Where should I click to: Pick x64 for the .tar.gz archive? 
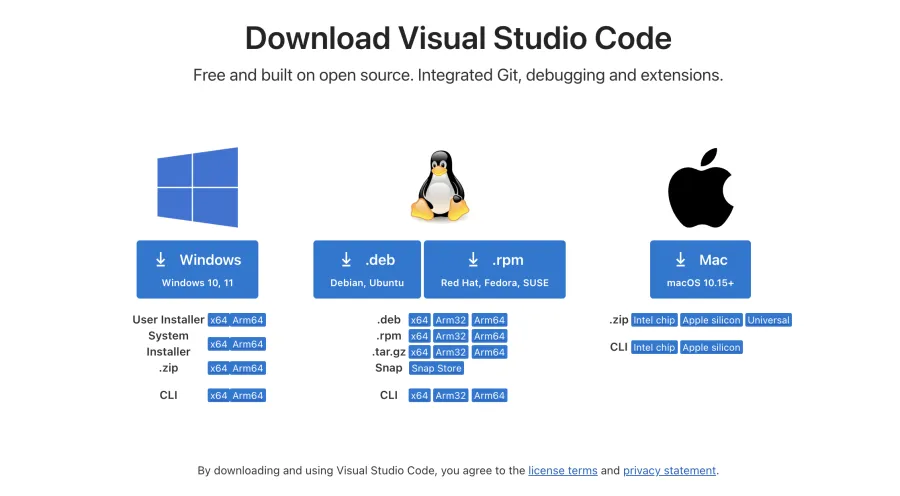[420, 352]
